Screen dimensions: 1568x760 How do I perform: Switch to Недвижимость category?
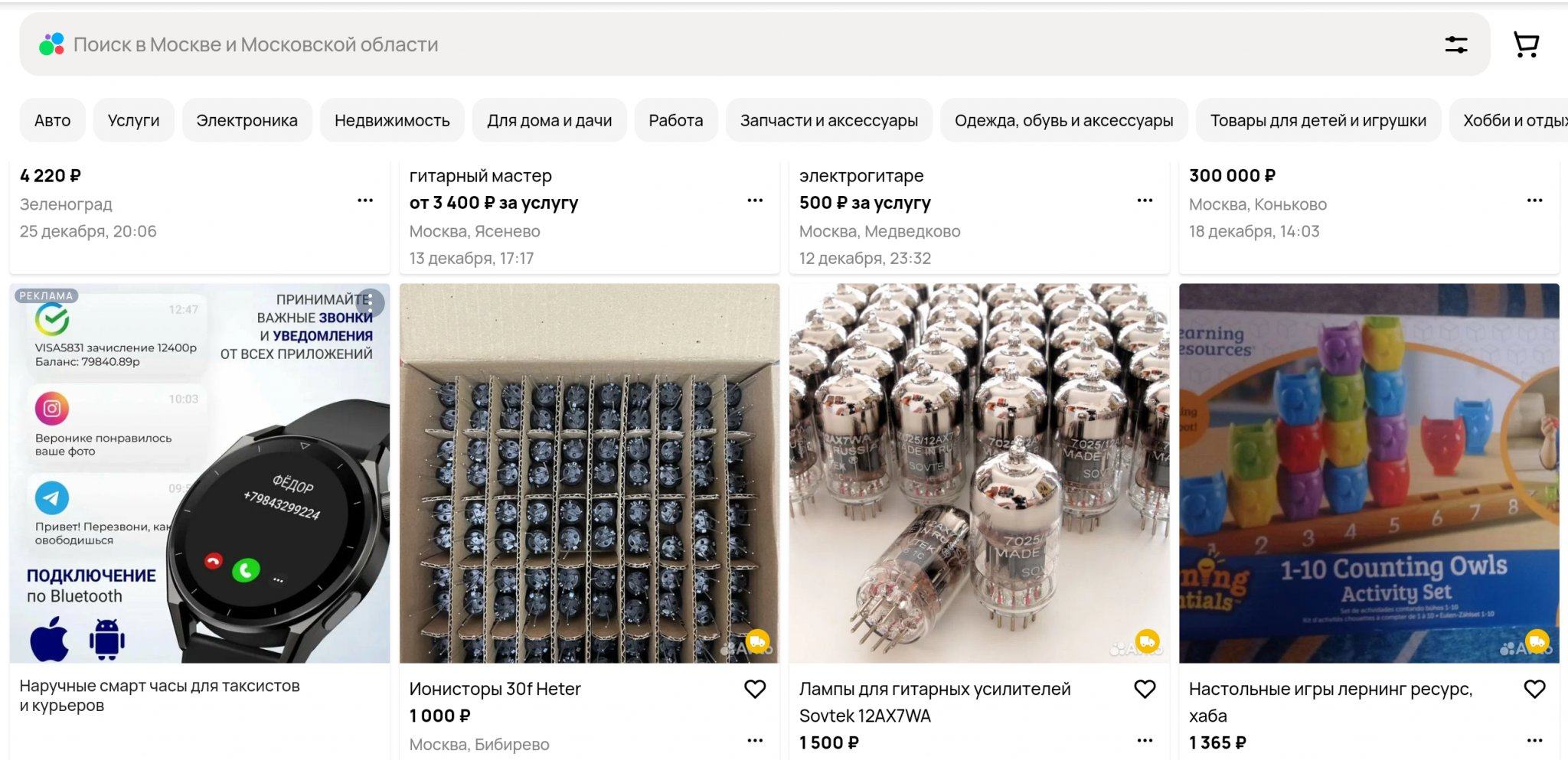pos(392,120)
